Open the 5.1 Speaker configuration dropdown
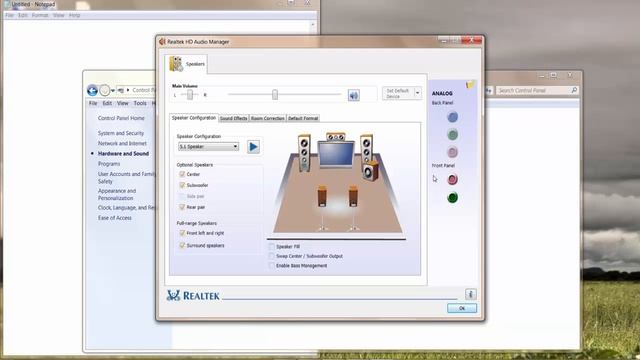Screen dimensions: 640x360 coord(209,147)
